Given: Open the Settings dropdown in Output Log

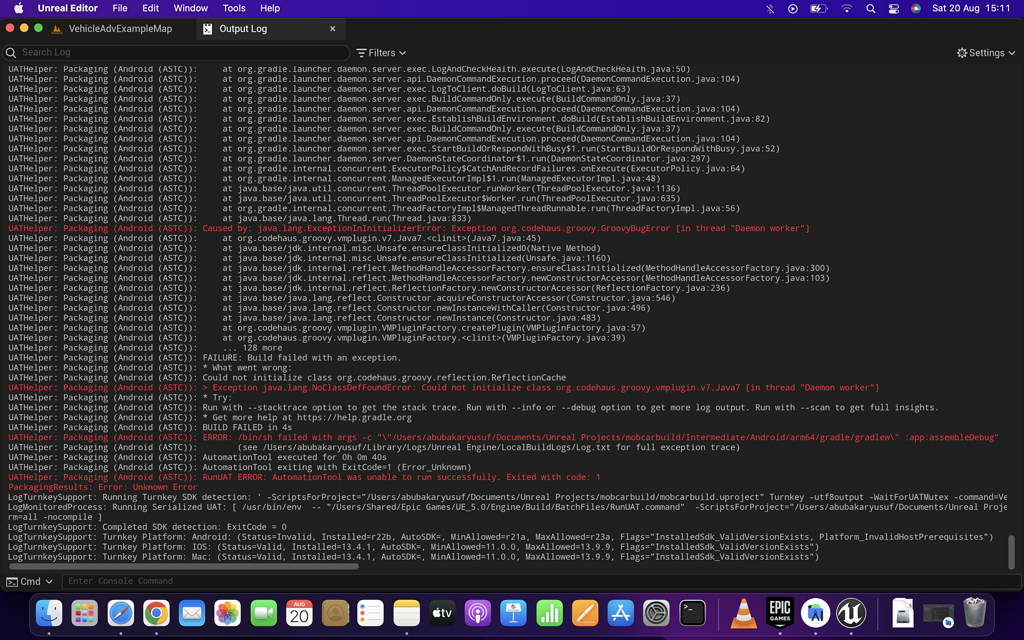Looking at the screenshot, I should point(985,52).
